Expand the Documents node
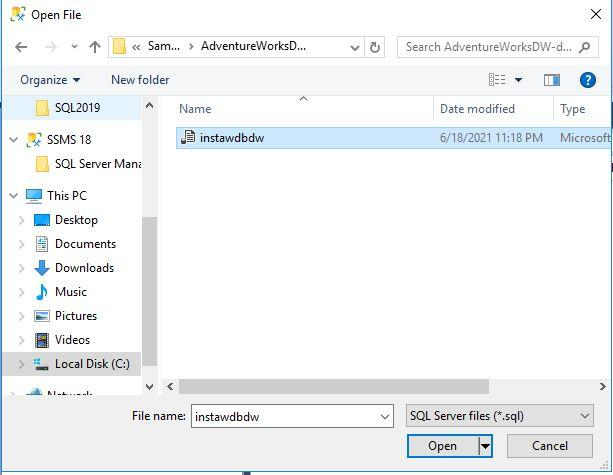 pos(22,244)
